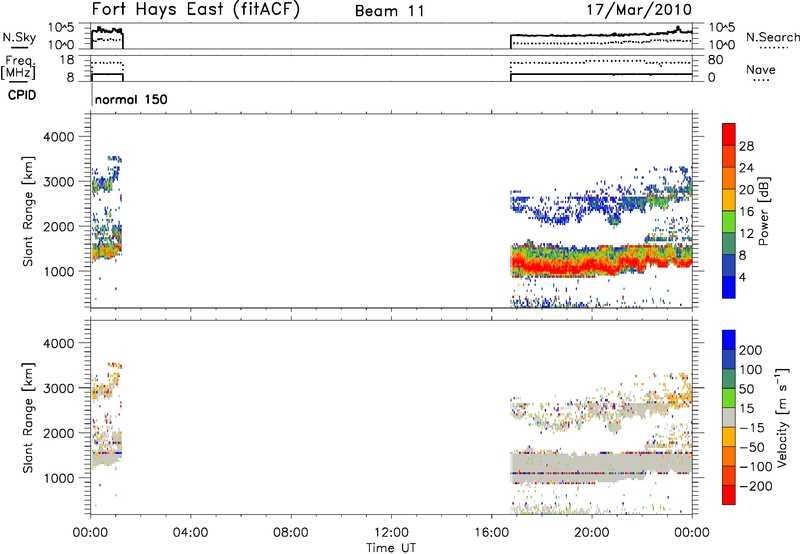Click the 'CPID' label
The height and width of the screenshot is (554, 800).
click(x=22, y=95)
